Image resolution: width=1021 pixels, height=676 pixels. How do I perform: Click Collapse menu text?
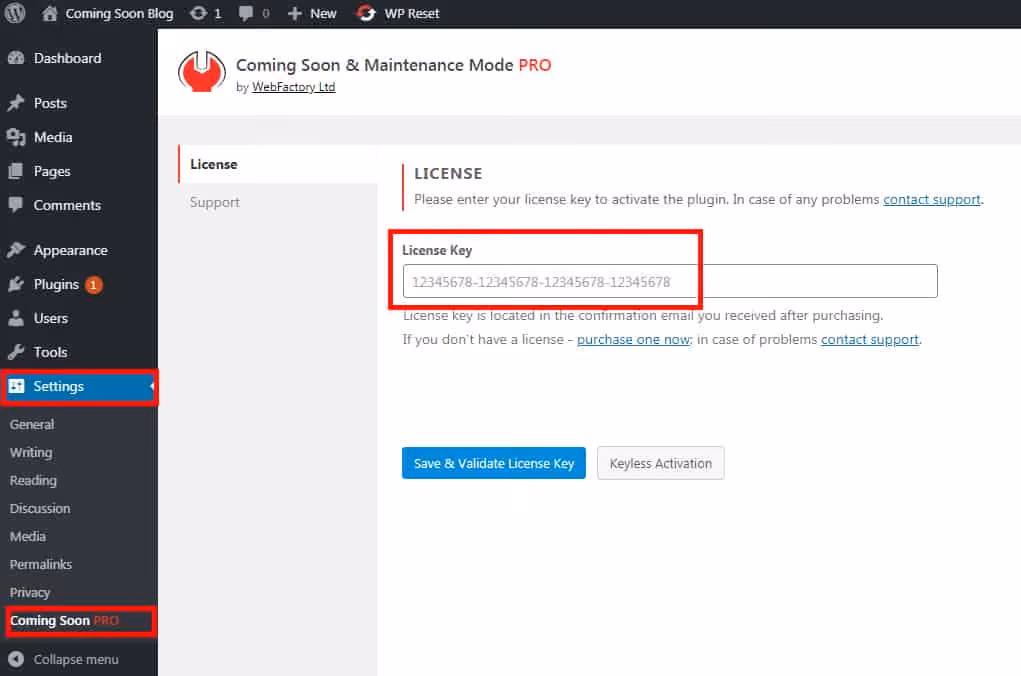pos(76,659)
